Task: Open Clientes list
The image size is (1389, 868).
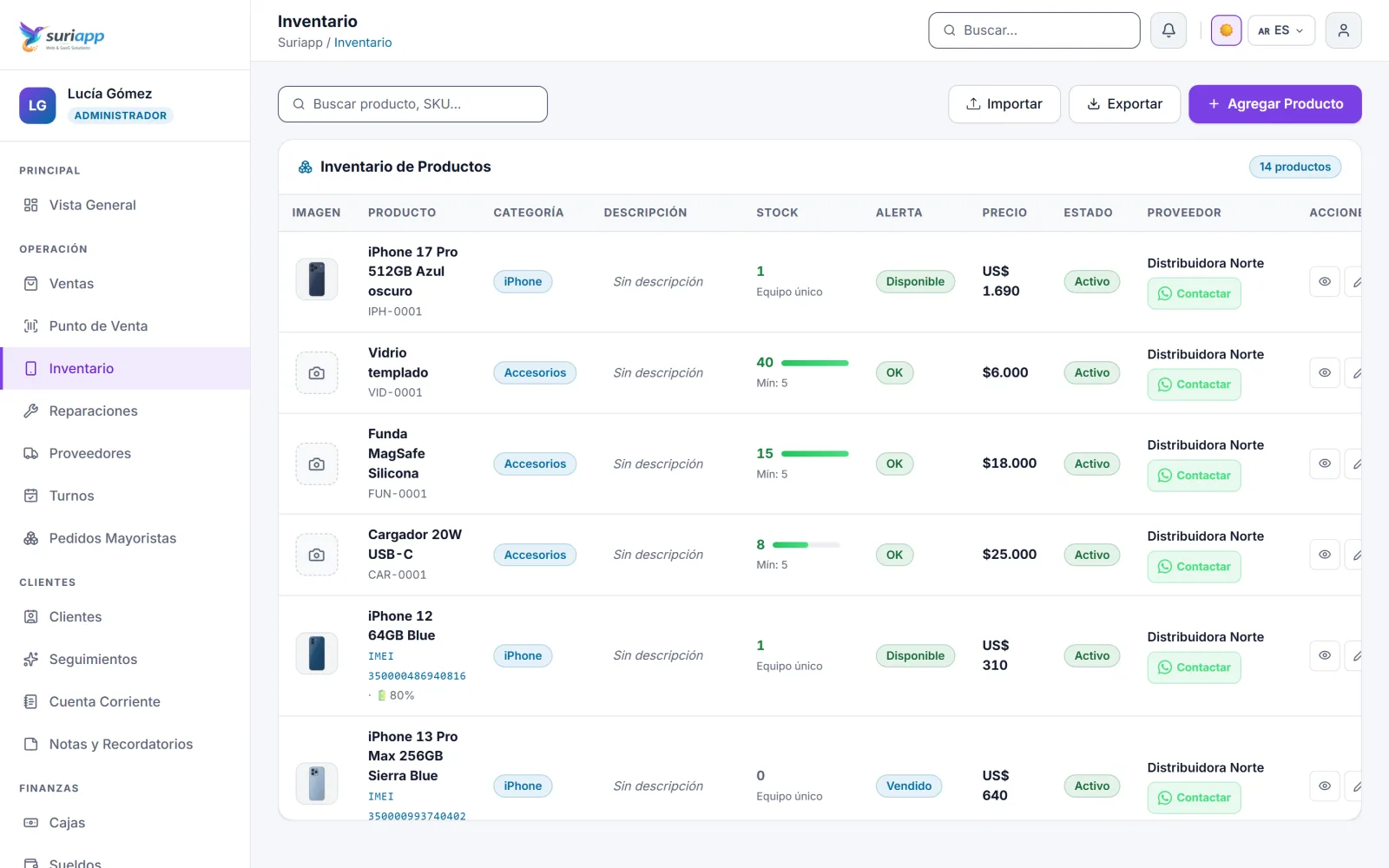Action: click(125, 617)
